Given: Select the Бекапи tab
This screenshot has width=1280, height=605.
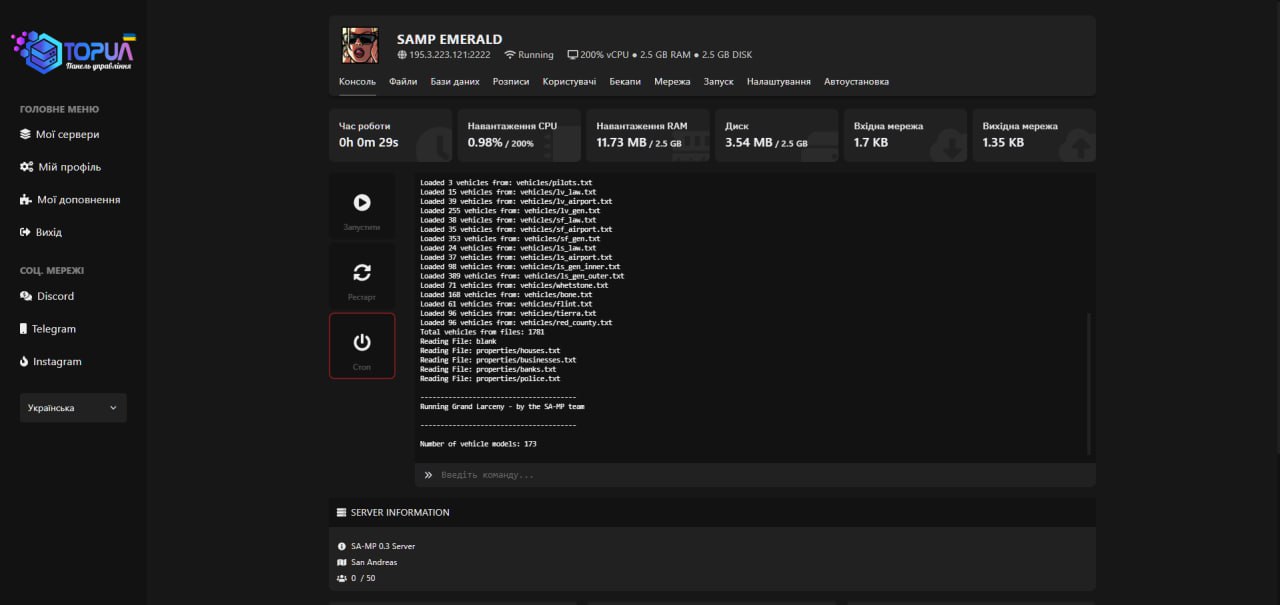Looking at the screenshot, I should point(625,82).
